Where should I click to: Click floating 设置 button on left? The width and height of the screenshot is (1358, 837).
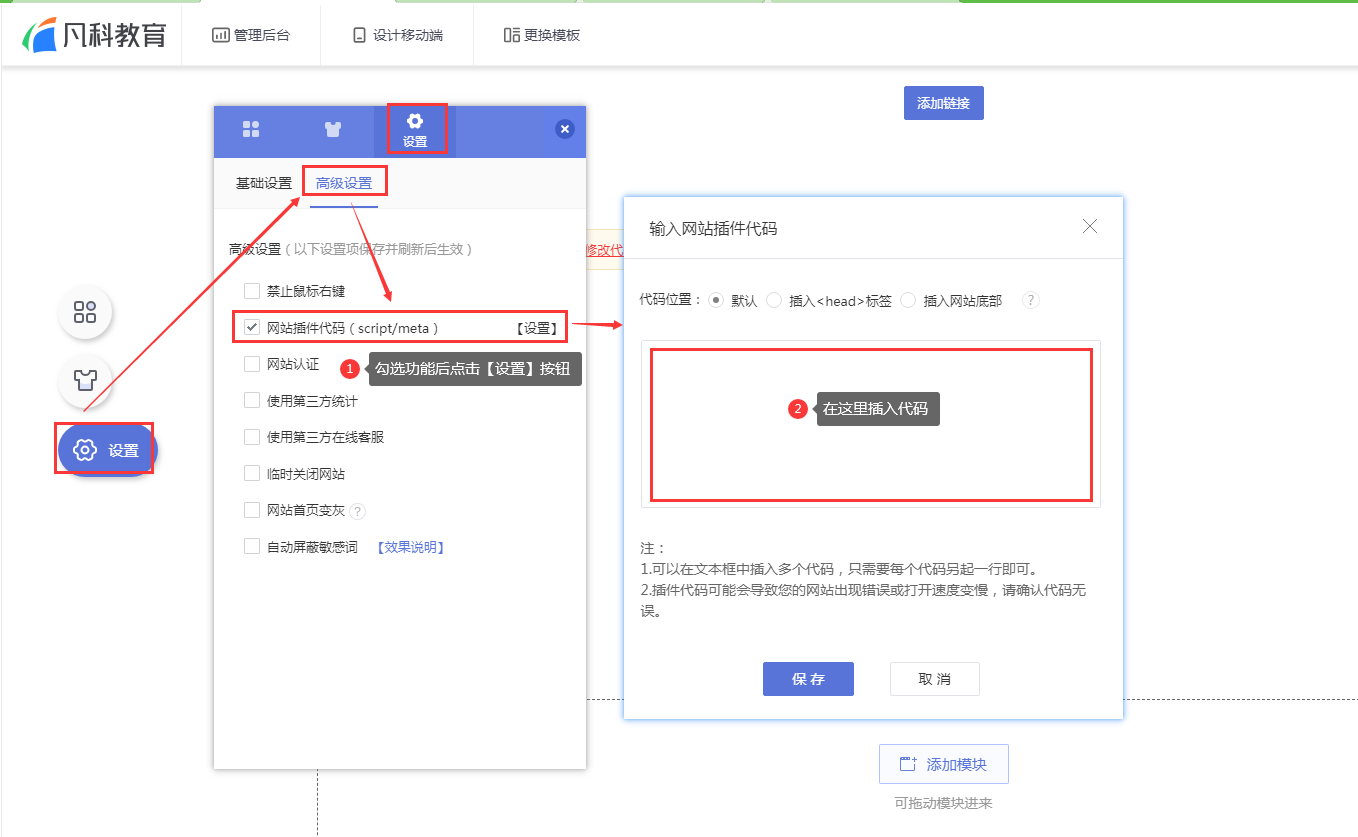(107, 450)
